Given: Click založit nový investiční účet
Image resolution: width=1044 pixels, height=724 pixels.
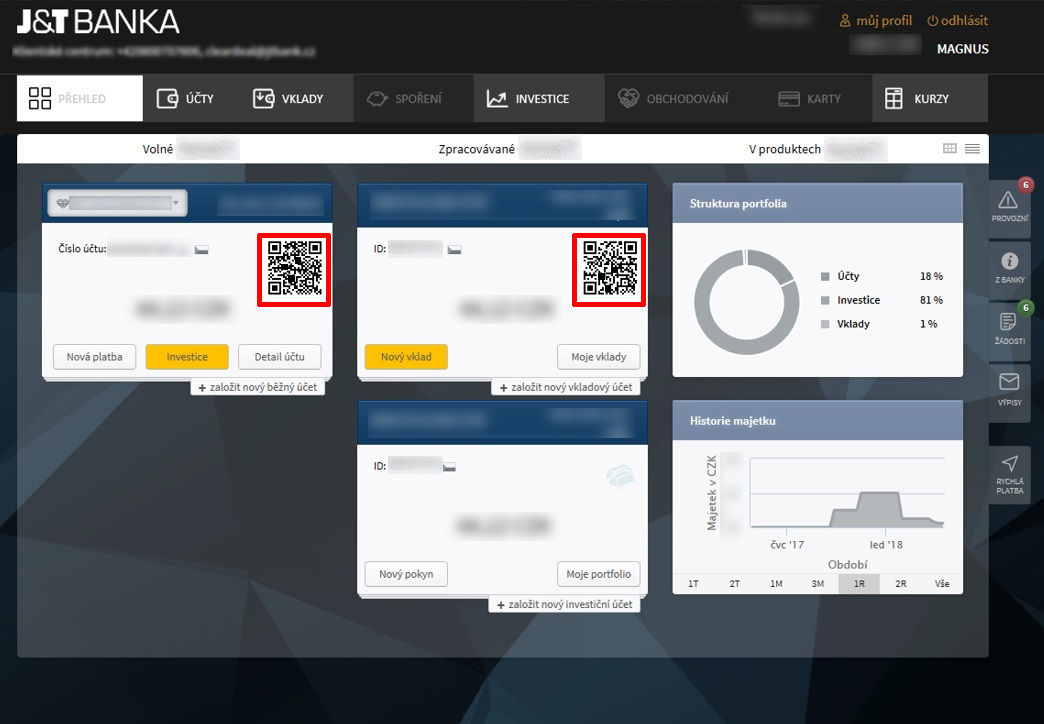Looking at the screenshot, I should [x=565, y=604].
